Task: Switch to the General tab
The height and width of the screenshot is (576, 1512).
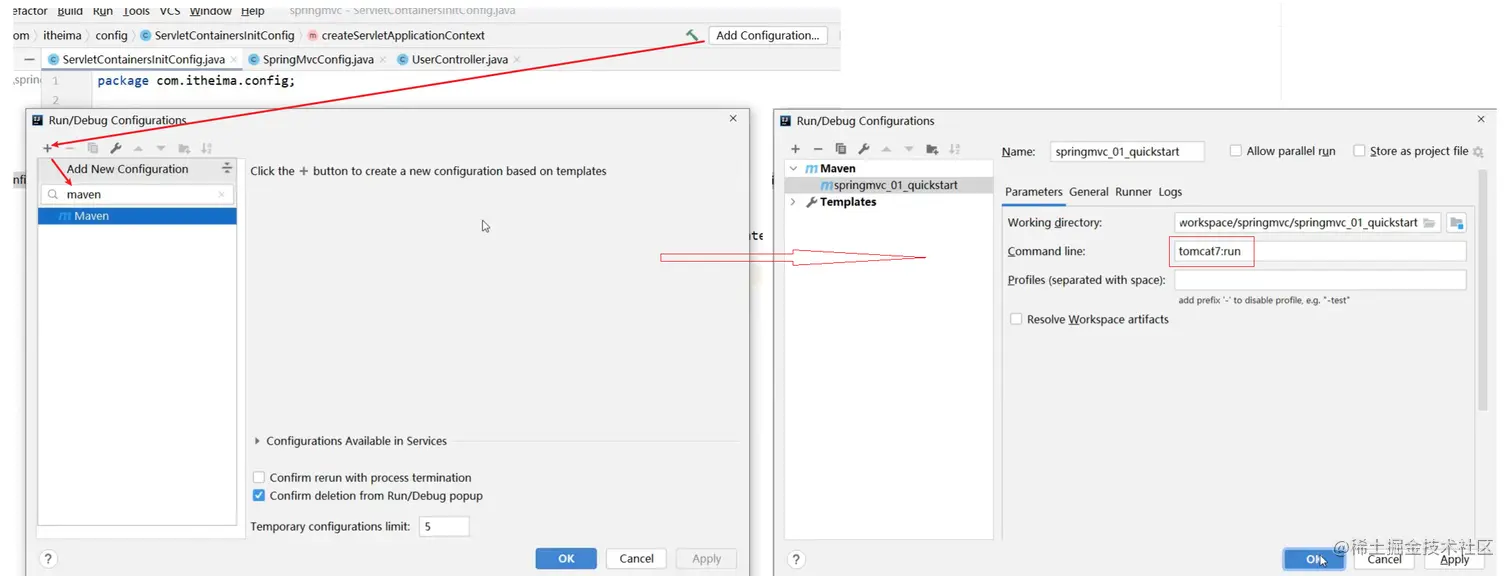Action: (x=1088, y=192)
